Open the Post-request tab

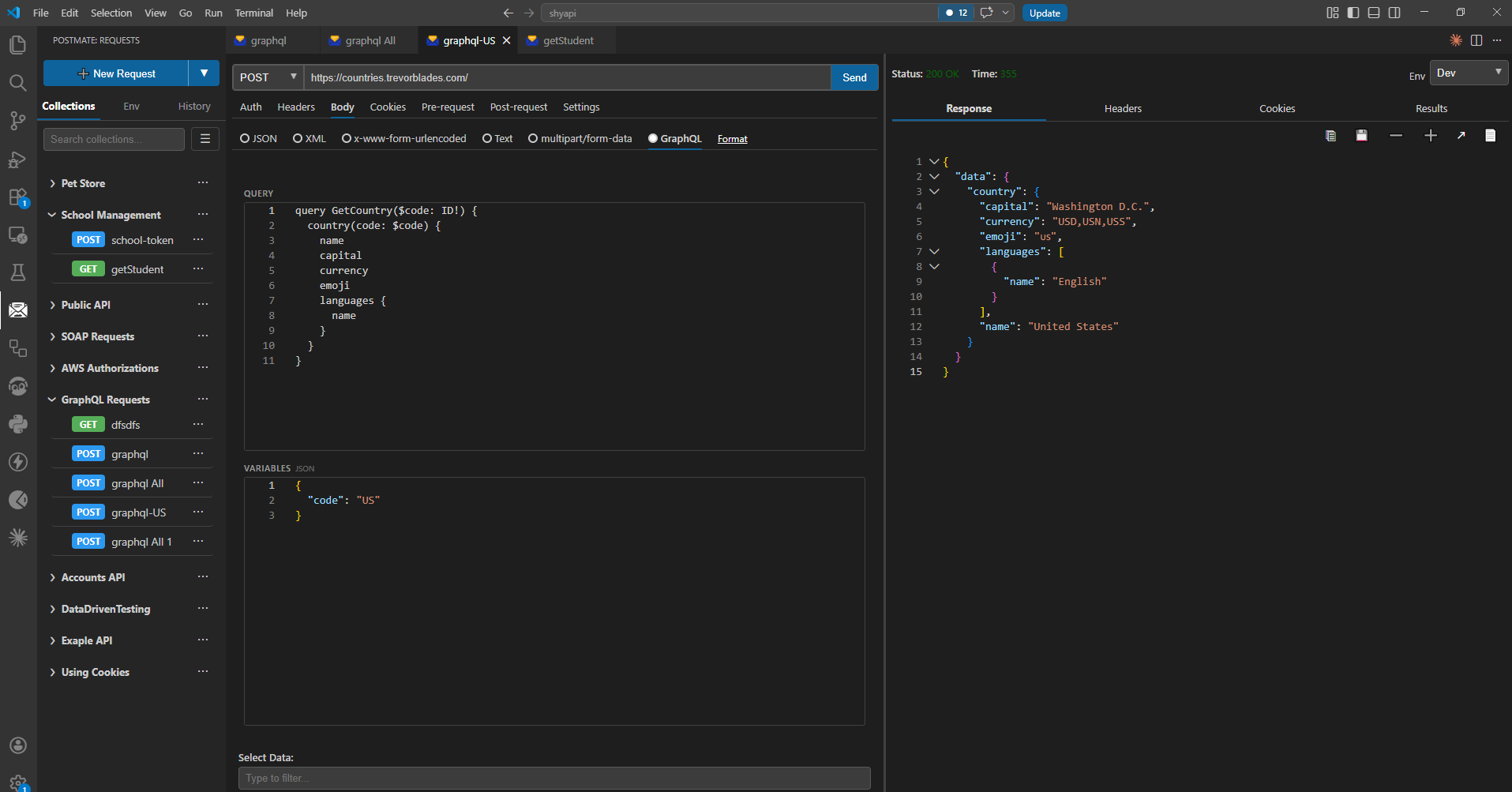tap(518, 107)
